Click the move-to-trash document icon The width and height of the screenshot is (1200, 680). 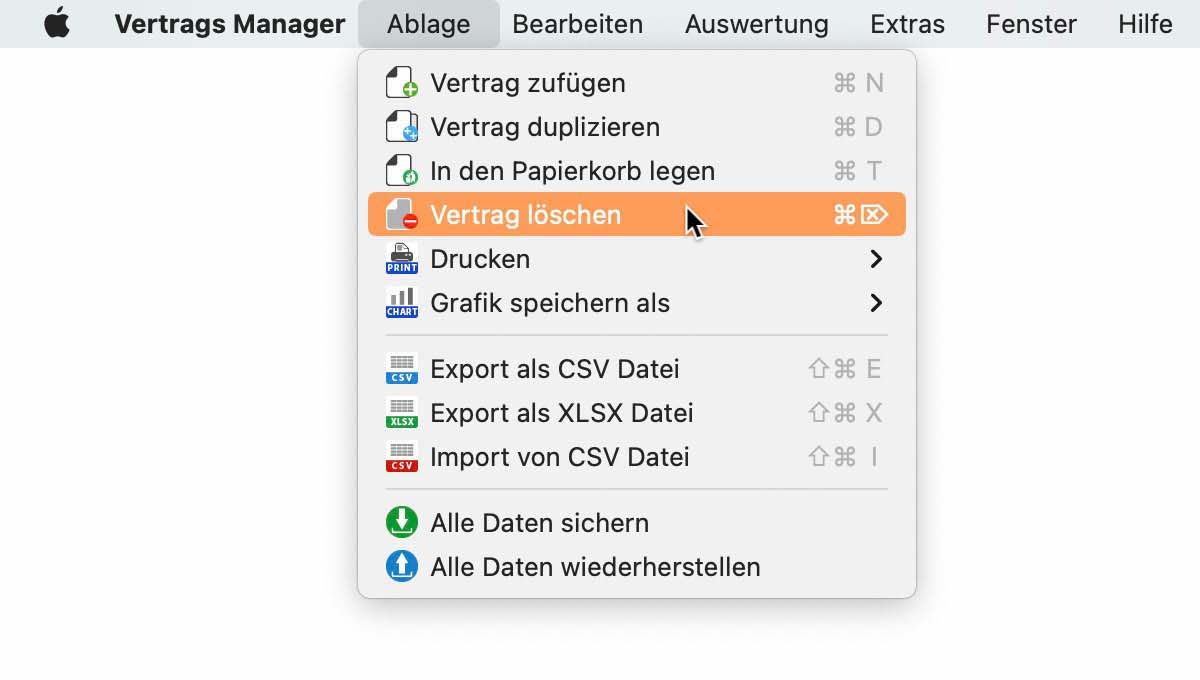(402, 171)
